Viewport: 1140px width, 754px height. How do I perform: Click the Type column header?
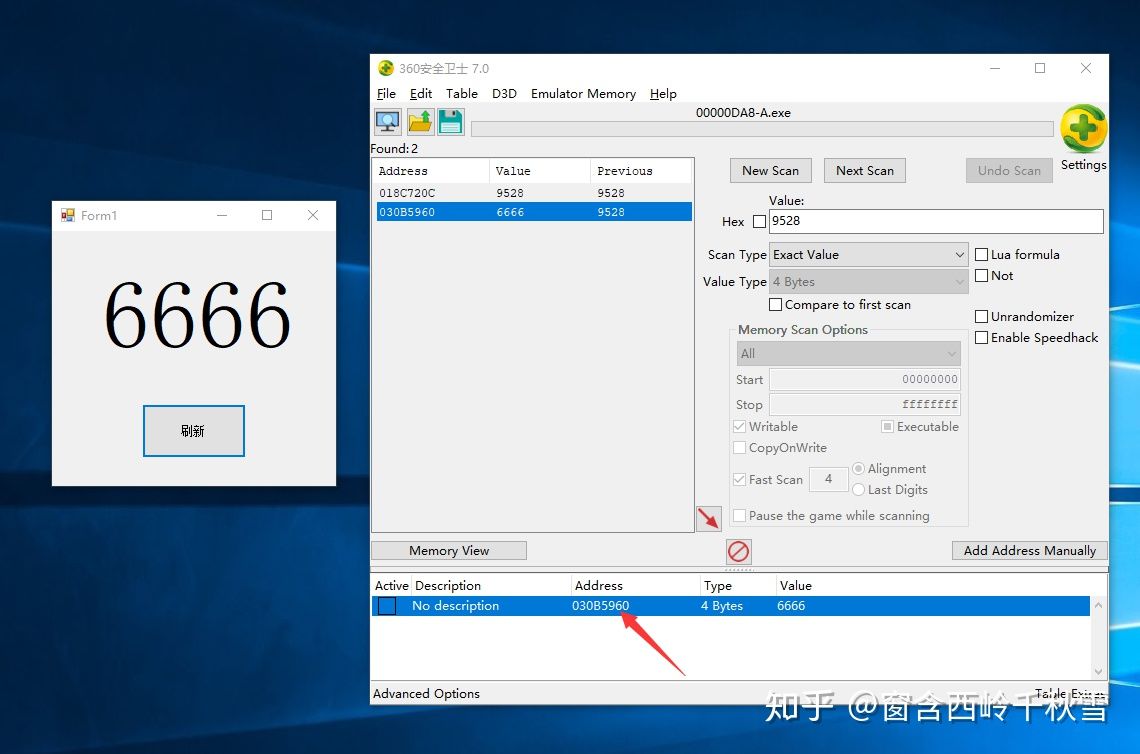point(737,585)
